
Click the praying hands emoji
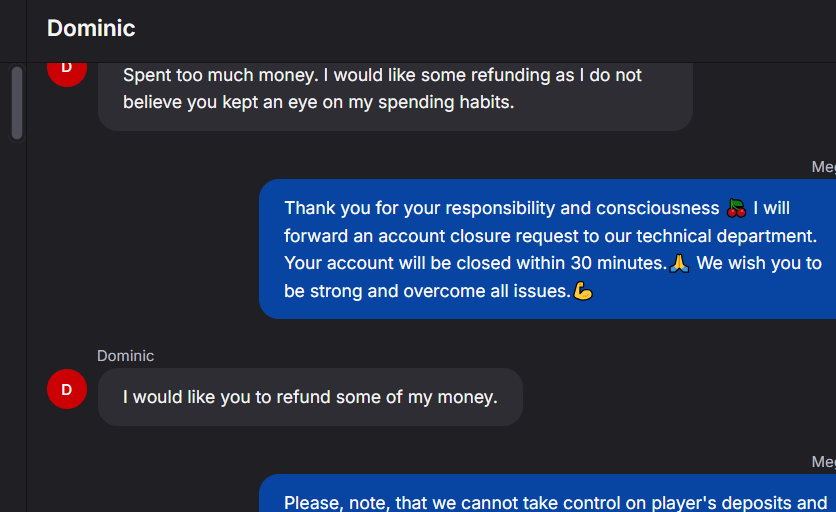tap(679, 263)
